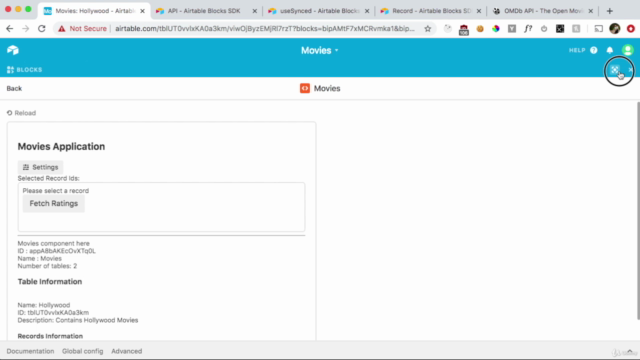
Task: Click the Not Secure warning indicator
Action: (x=82, y=29)
